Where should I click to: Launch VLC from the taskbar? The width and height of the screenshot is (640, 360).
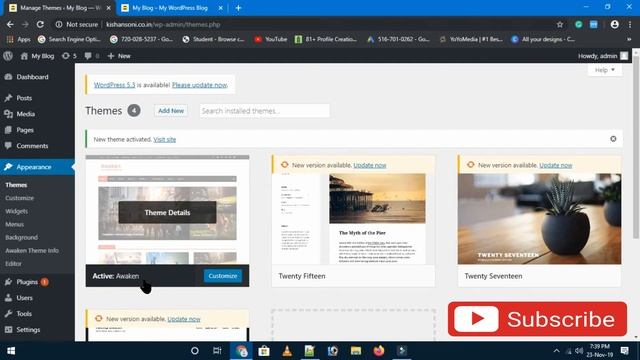(287, 351)
